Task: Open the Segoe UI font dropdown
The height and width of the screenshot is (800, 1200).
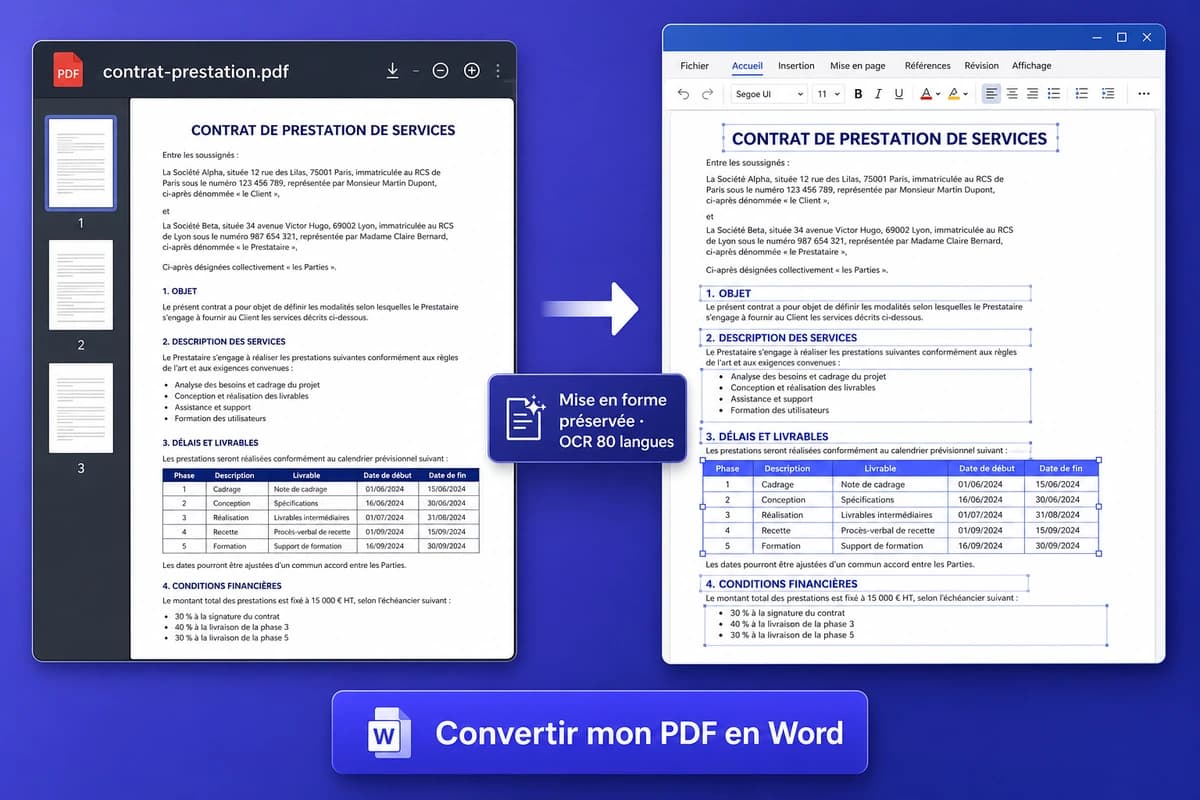Action: tap(768, 94)
